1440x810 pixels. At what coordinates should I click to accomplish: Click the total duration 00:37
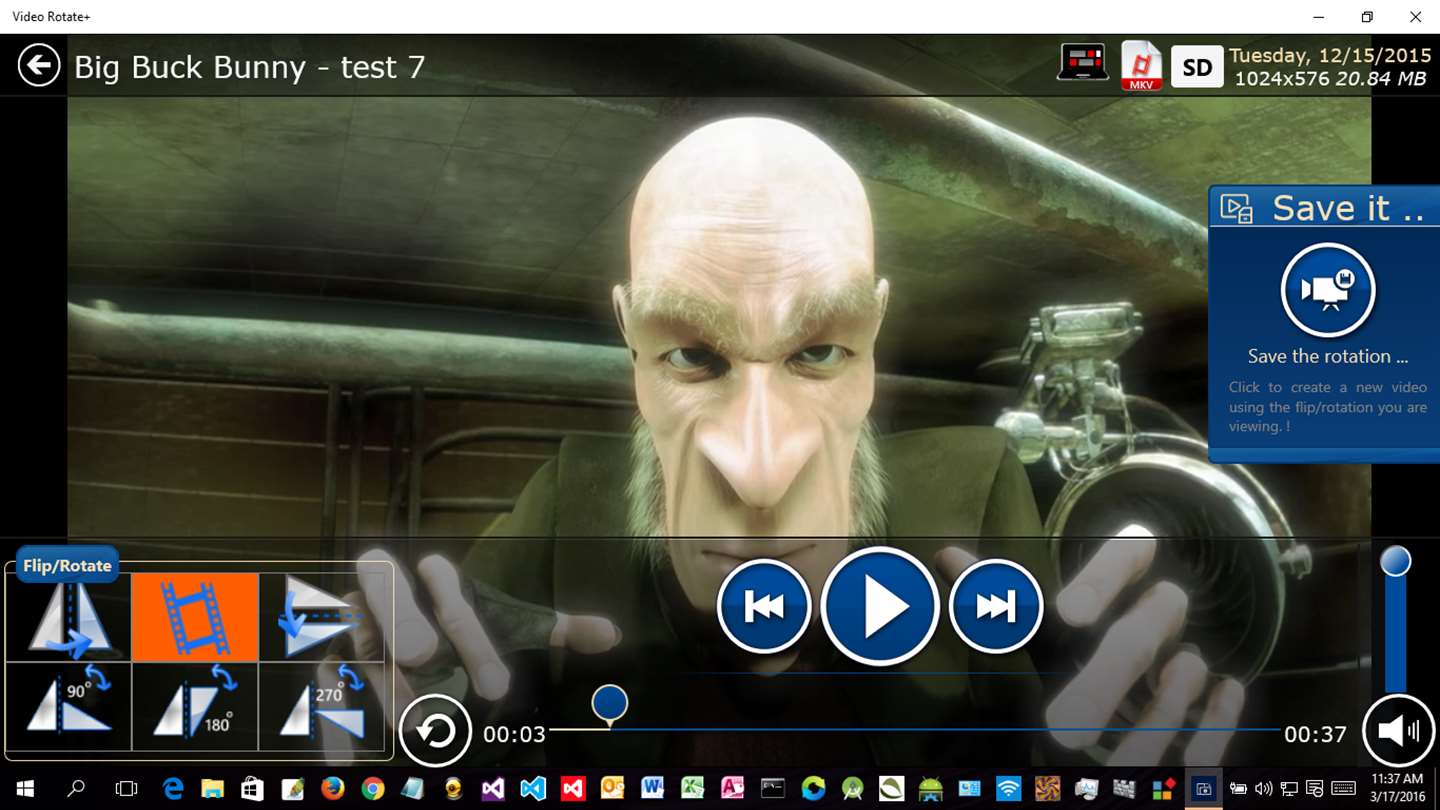(x=1315, y=735)
